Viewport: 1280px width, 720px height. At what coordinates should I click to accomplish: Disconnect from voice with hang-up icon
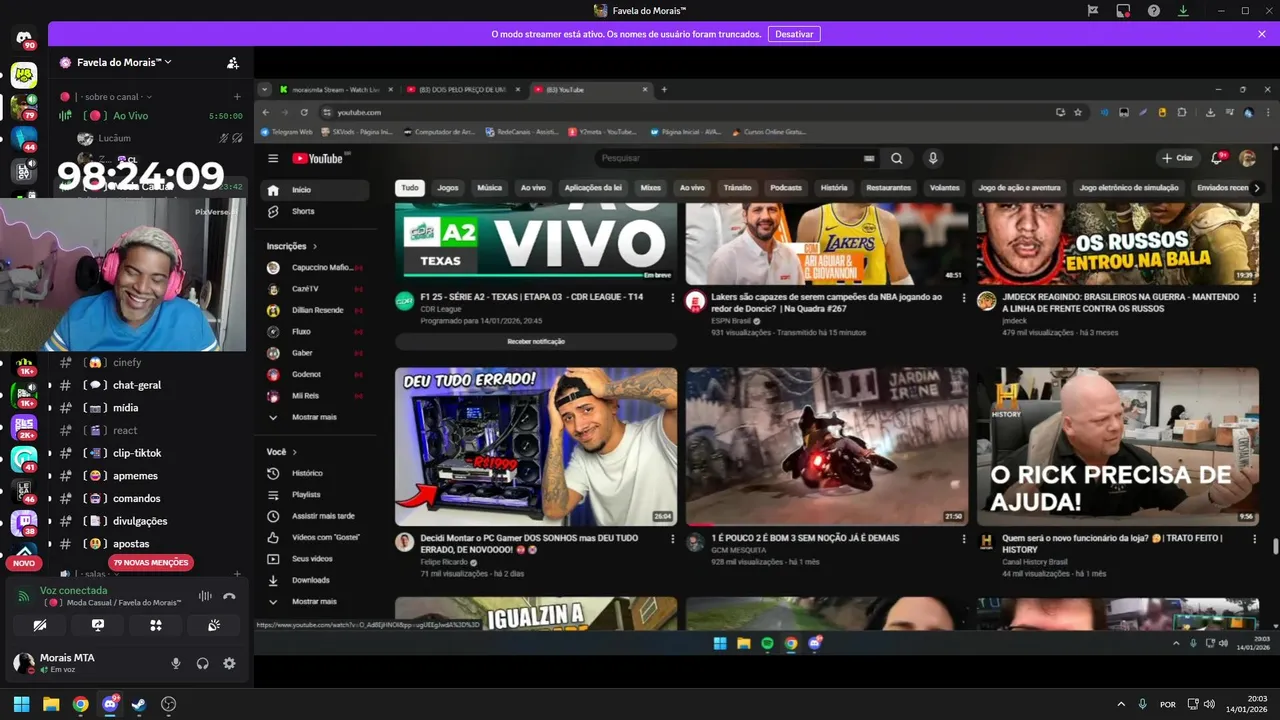[x=229, y=596]
